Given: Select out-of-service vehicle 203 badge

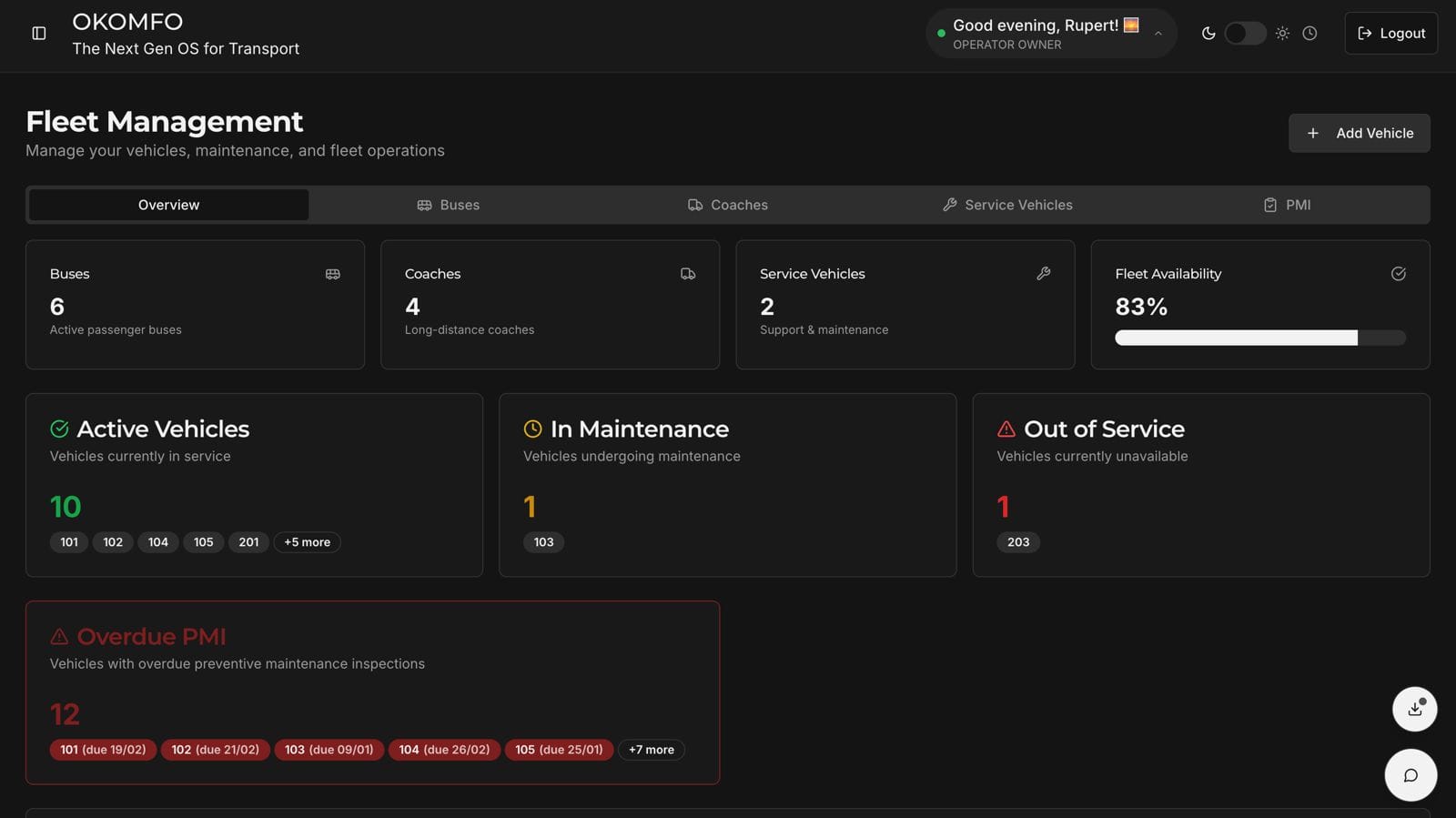Looking at the screenshot, I should tap(1017, 542).
